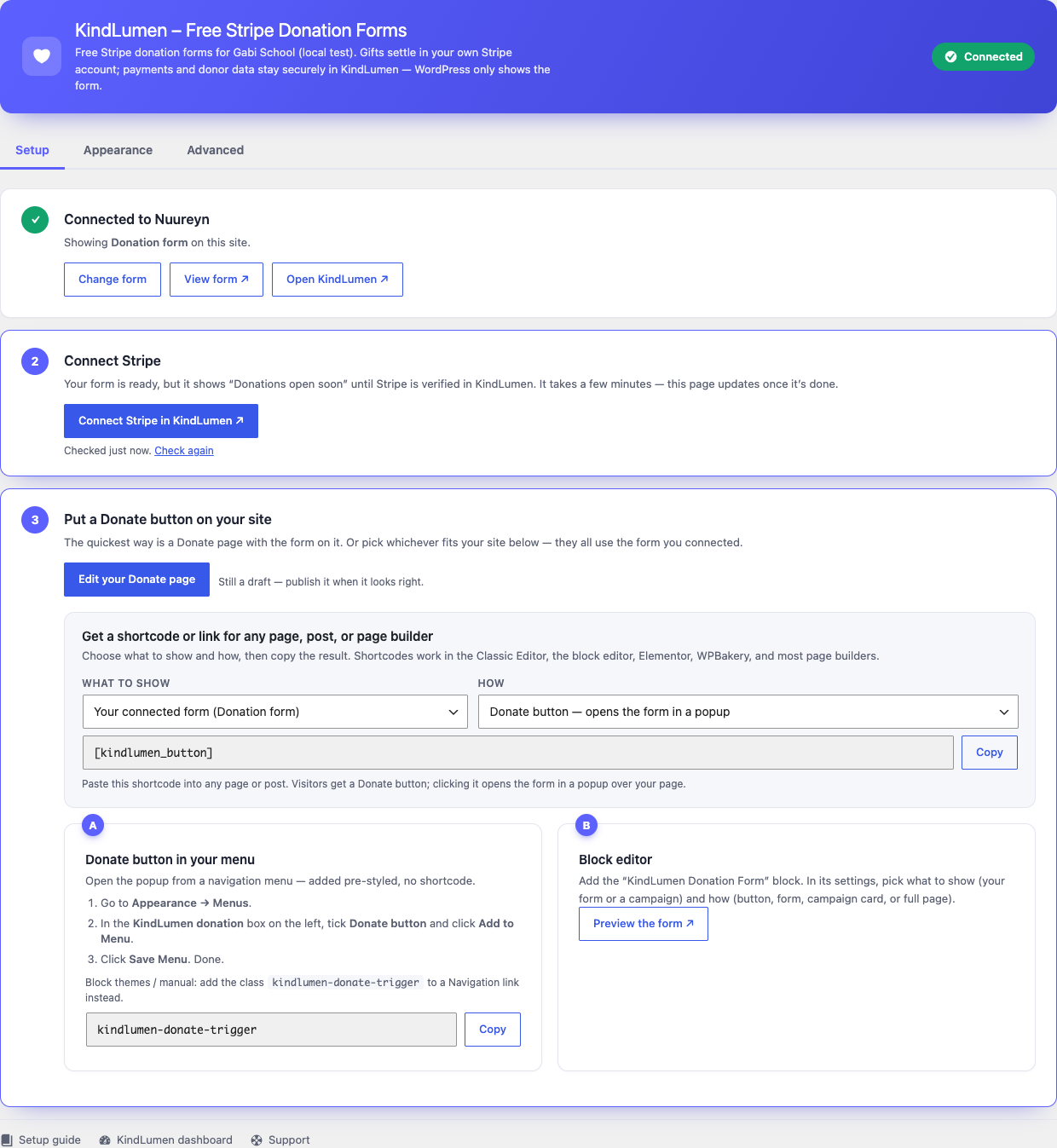
Task: Click the dashboard gauge icon
Action: [x=105, y=1140]
